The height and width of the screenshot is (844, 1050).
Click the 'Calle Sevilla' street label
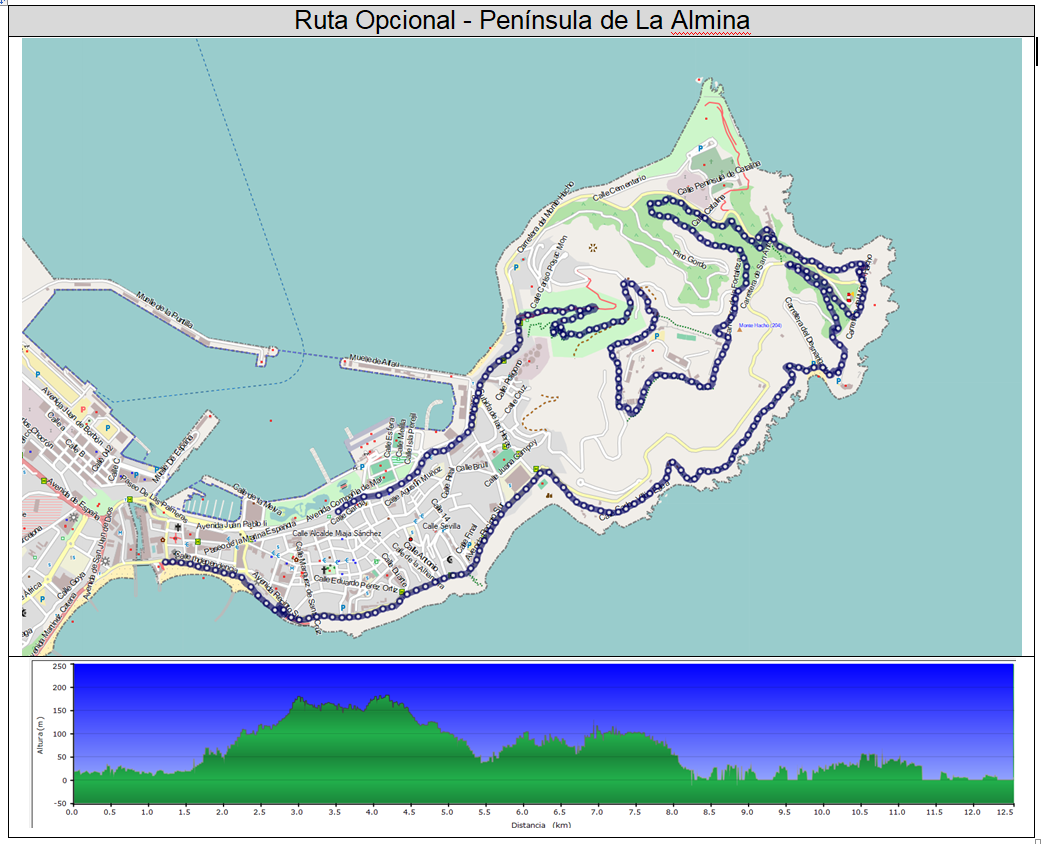(441, 525)
